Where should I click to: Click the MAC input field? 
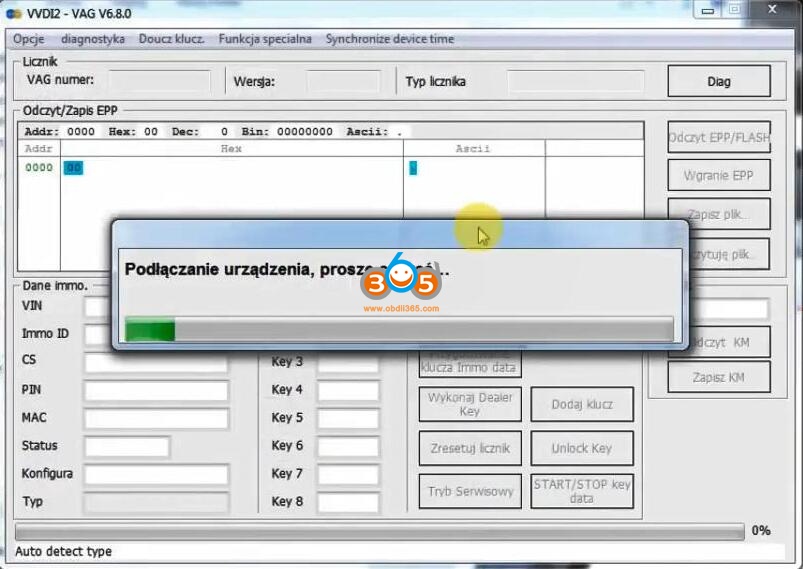pos(156,418)
